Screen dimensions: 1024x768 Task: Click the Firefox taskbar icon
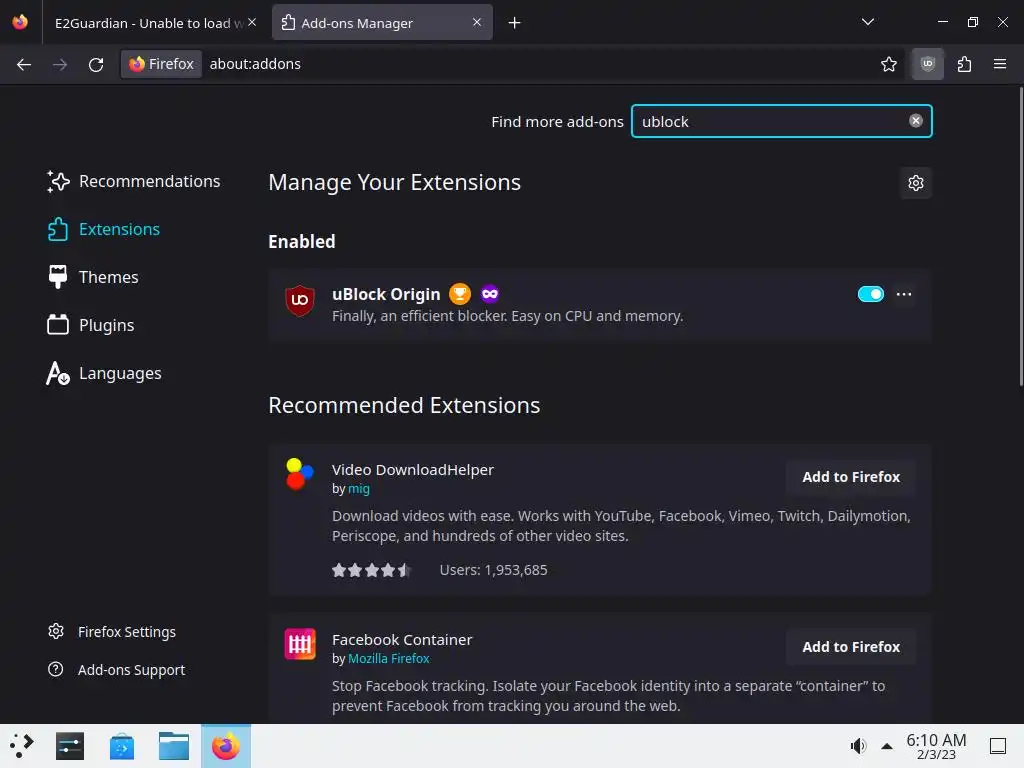click(226, 746)
